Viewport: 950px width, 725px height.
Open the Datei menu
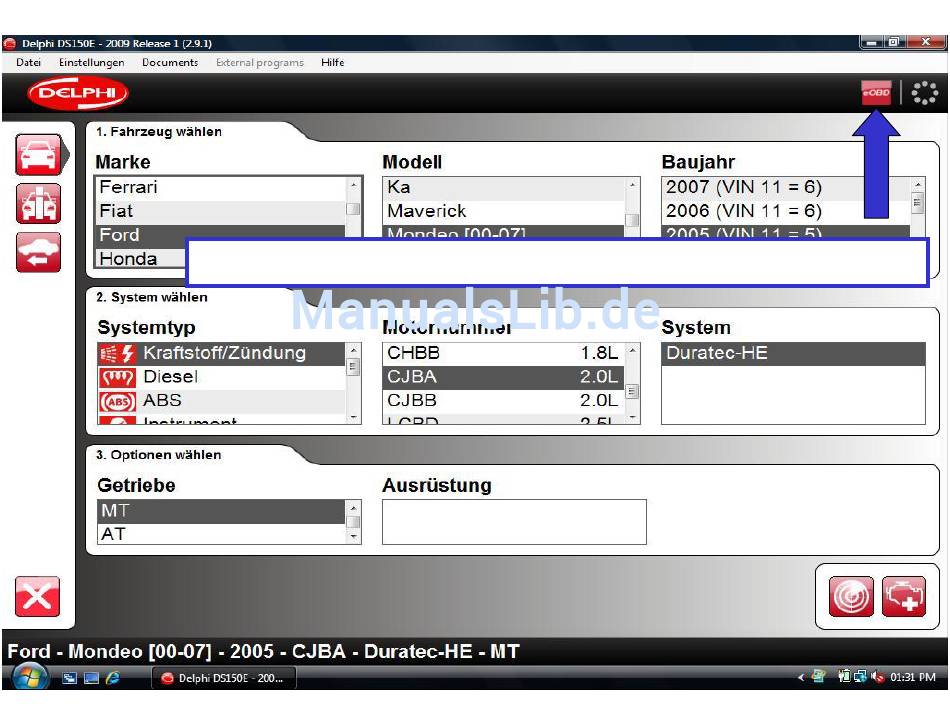[x=28, y=62]
